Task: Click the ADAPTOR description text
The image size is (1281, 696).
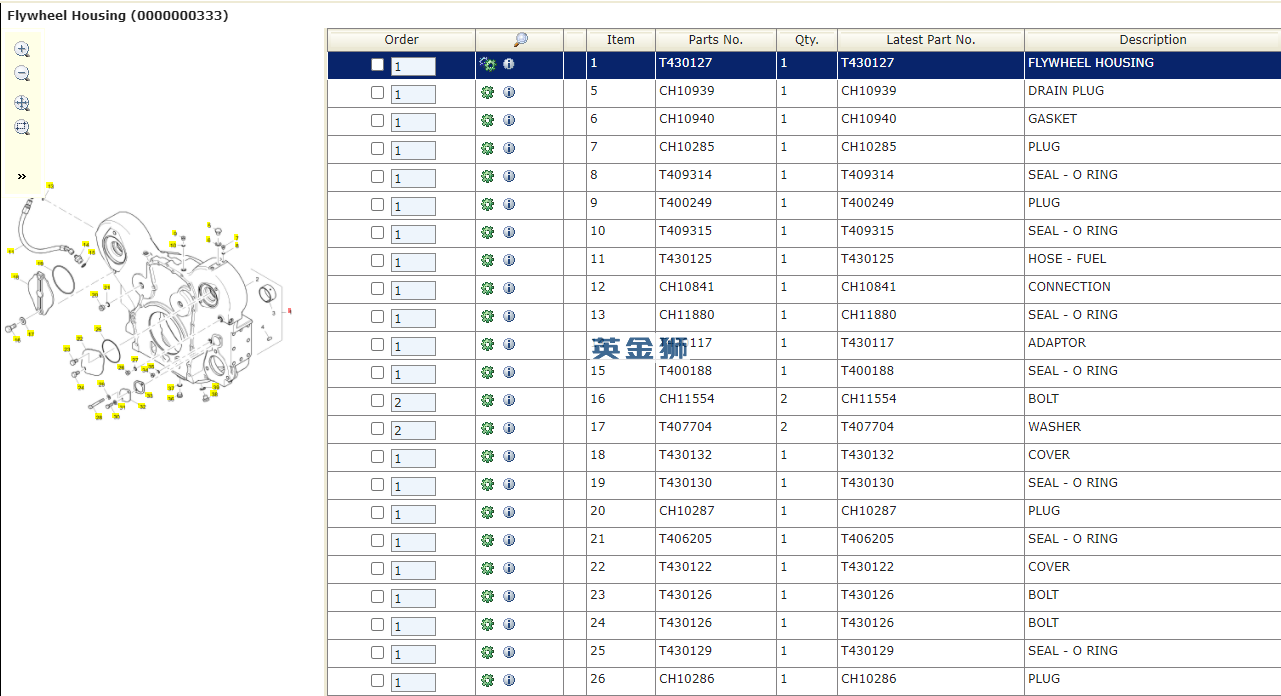Action: click(1057, 343)
